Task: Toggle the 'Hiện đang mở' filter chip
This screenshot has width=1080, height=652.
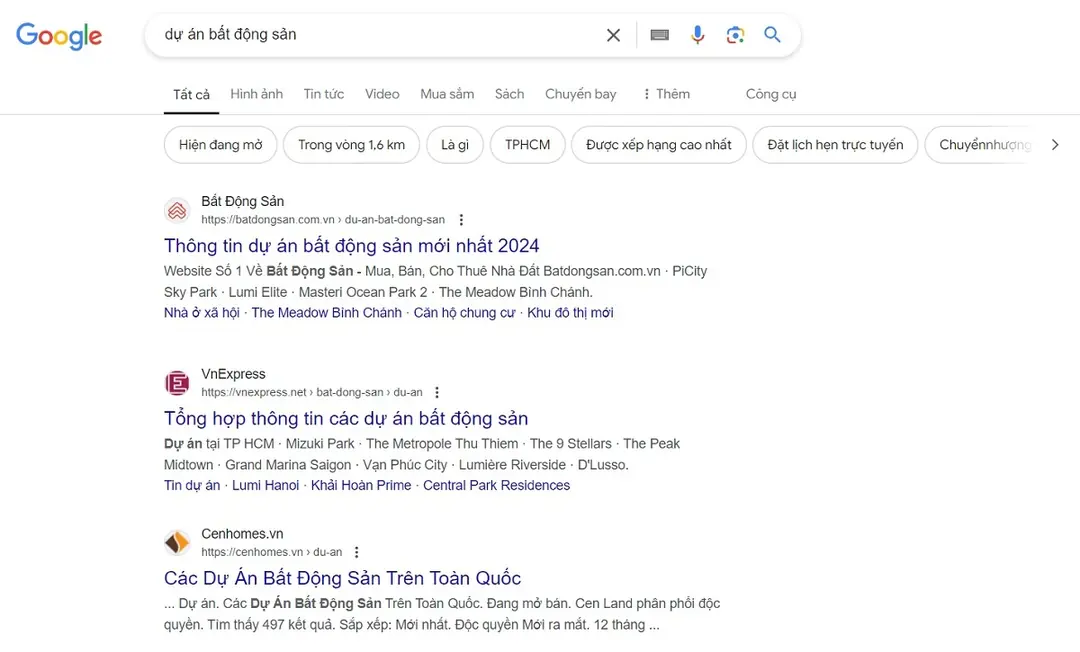Action: (220, 144)
